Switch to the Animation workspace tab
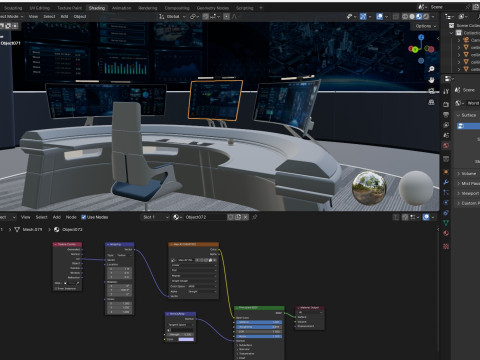 click(121, 8)
